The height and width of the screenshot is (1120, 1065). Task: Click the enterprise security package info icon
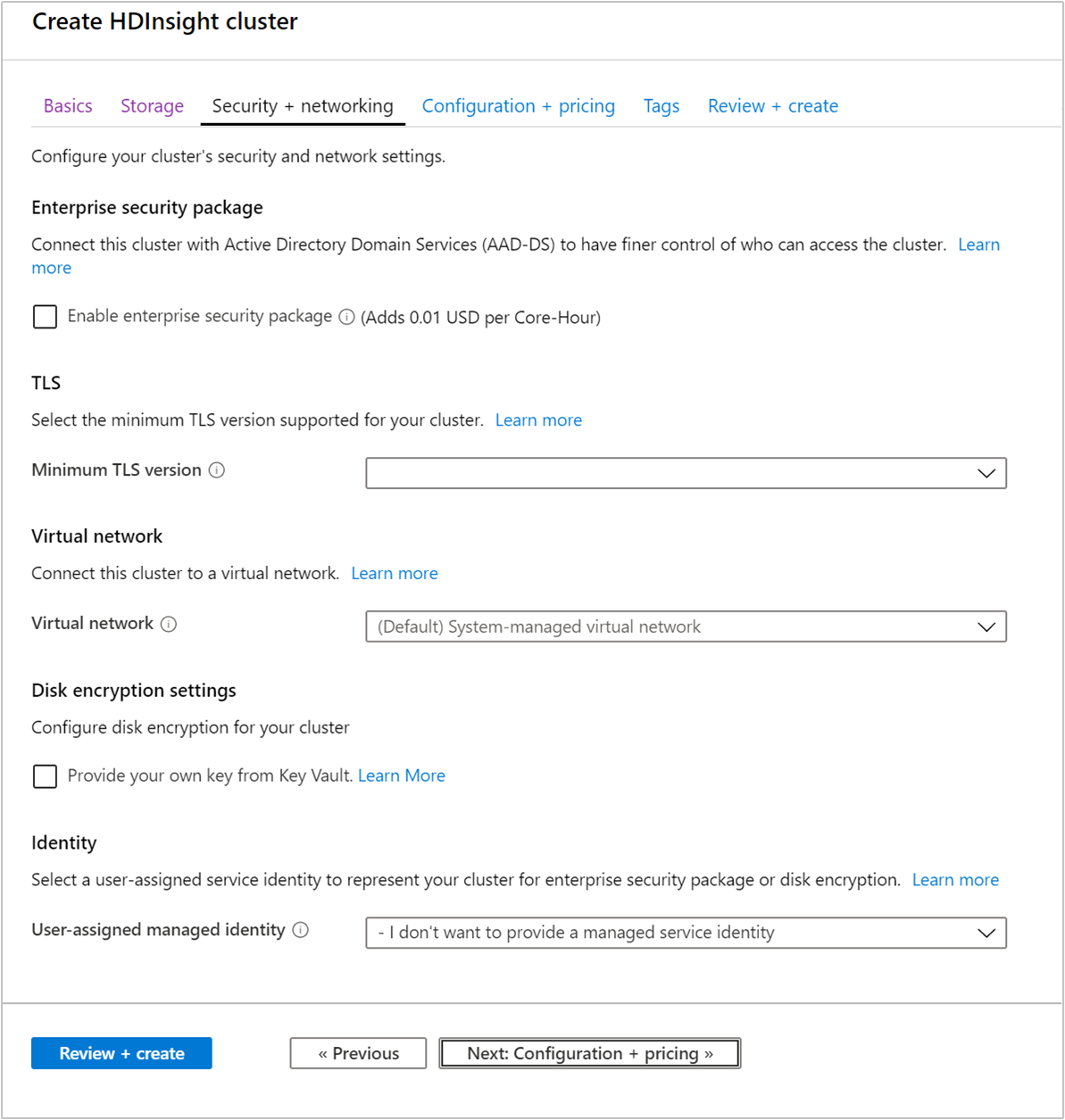[x=346, y=316]
